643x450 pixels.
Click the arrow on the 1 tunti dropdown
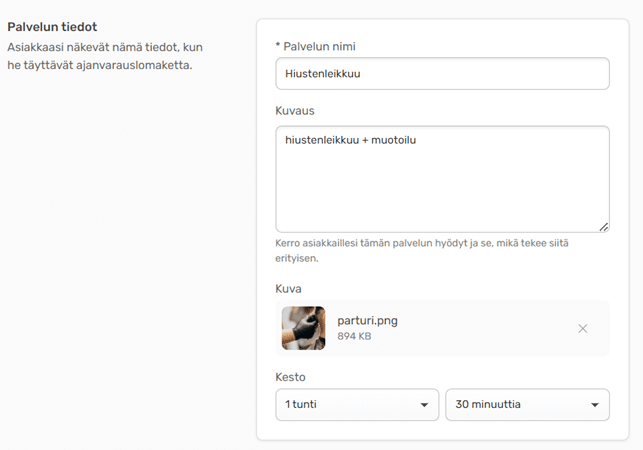coord(424,405)
